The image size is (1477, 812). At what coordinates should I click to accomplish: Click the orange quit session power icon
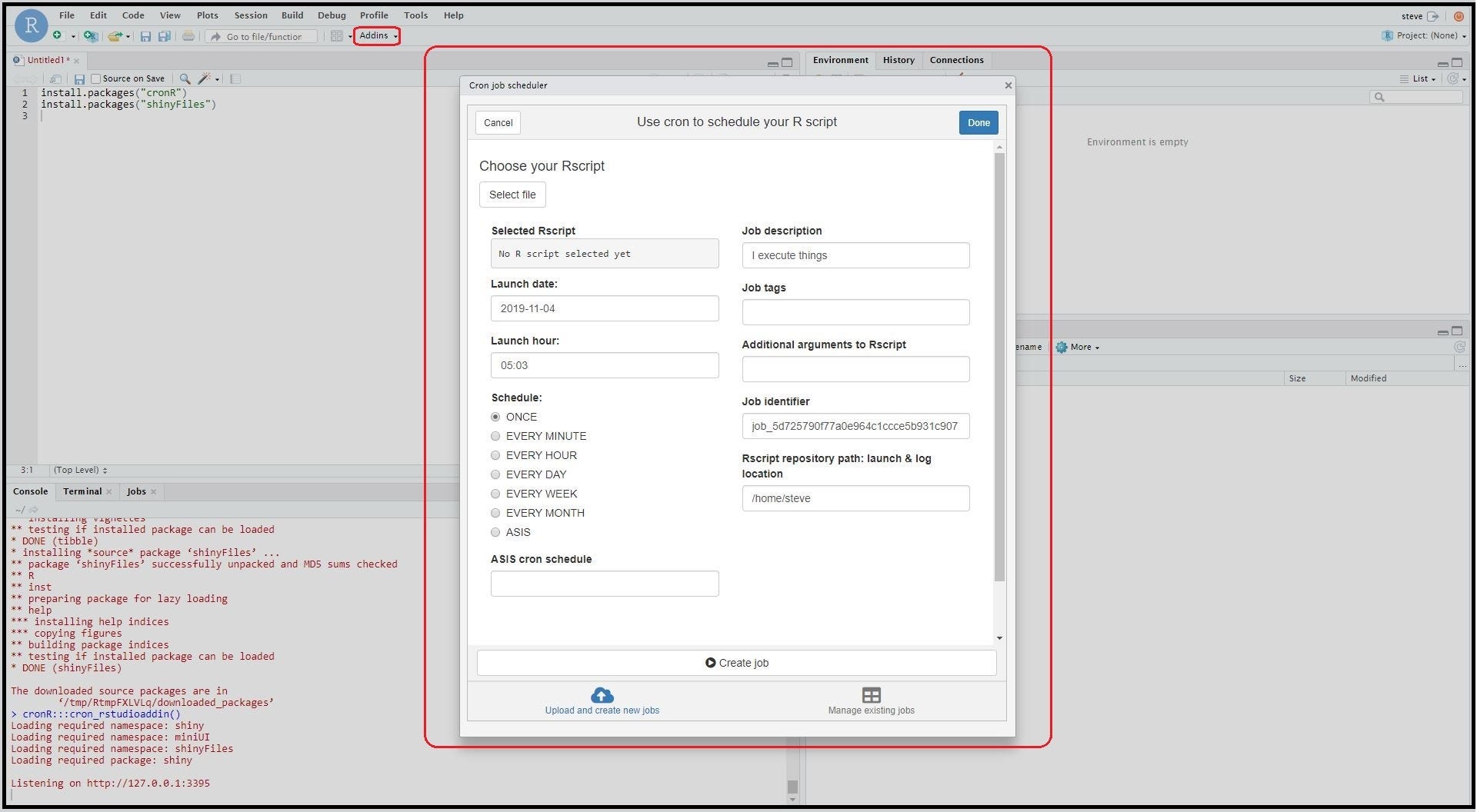(x=1458, y=16)
